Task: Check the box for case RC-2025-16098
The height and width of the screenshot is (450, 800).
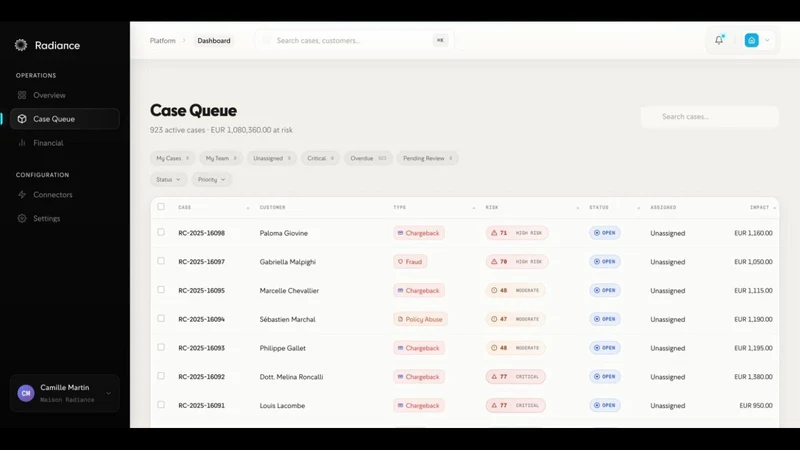Action: click(x=161, y=232)
